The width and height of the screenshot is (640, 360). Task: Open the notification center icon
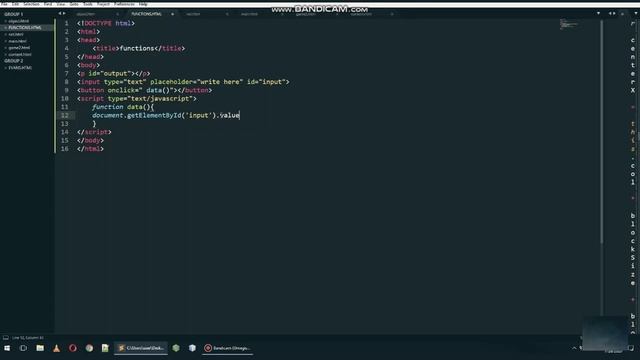pos(631,348)
